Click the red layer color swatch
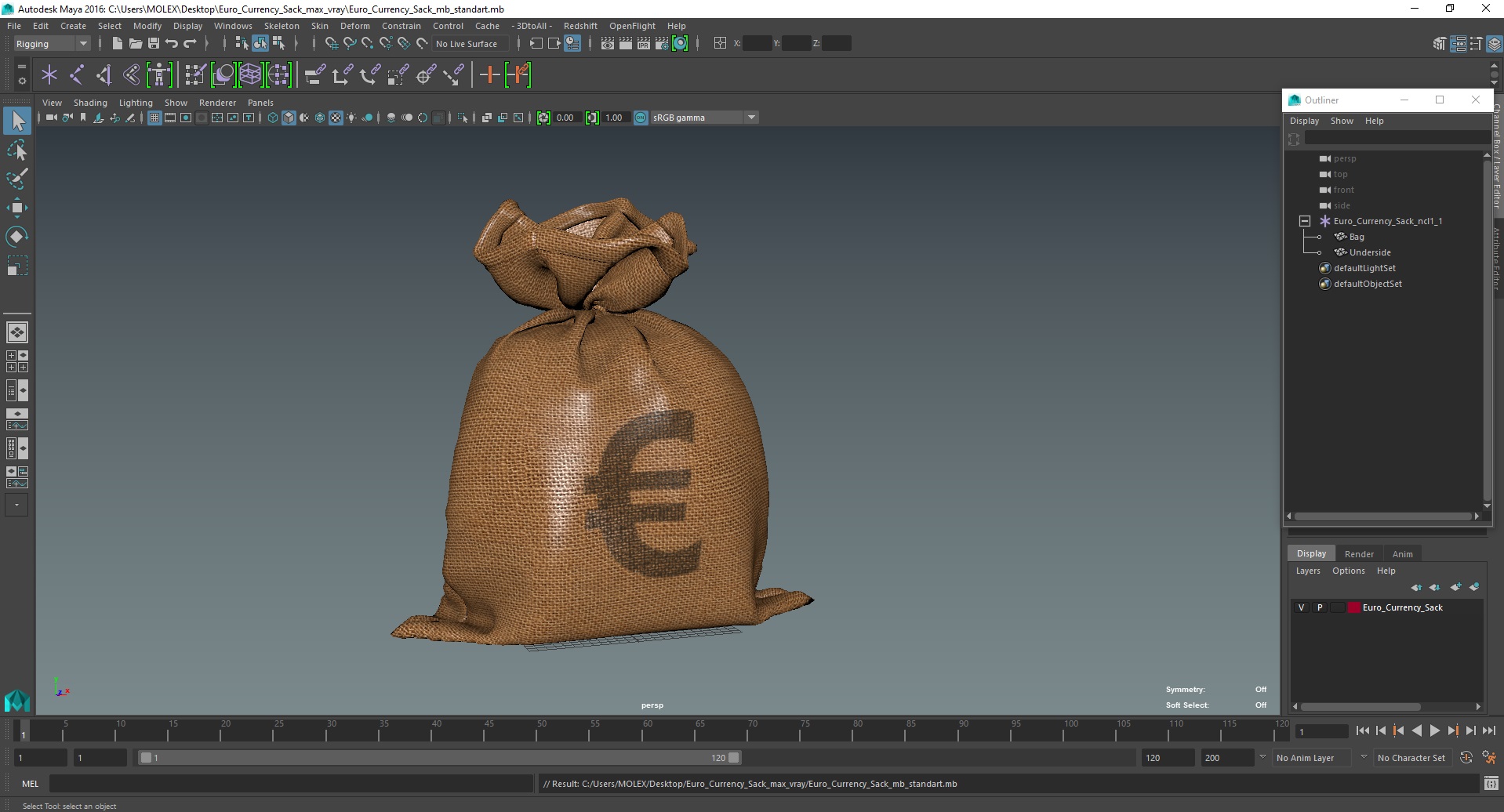Screen dimensions: 1504x812 tap(1353, 607)
